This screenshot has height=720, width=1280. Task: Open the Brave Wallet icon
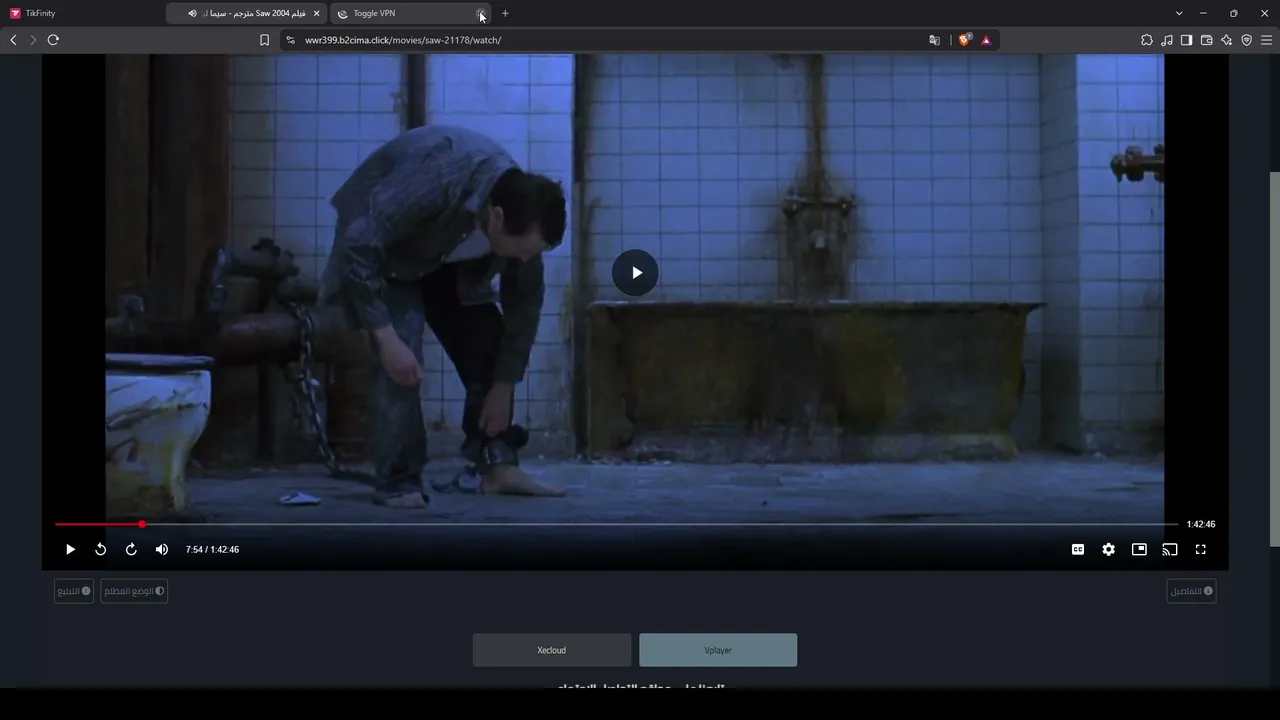[x=1206, y=40]
